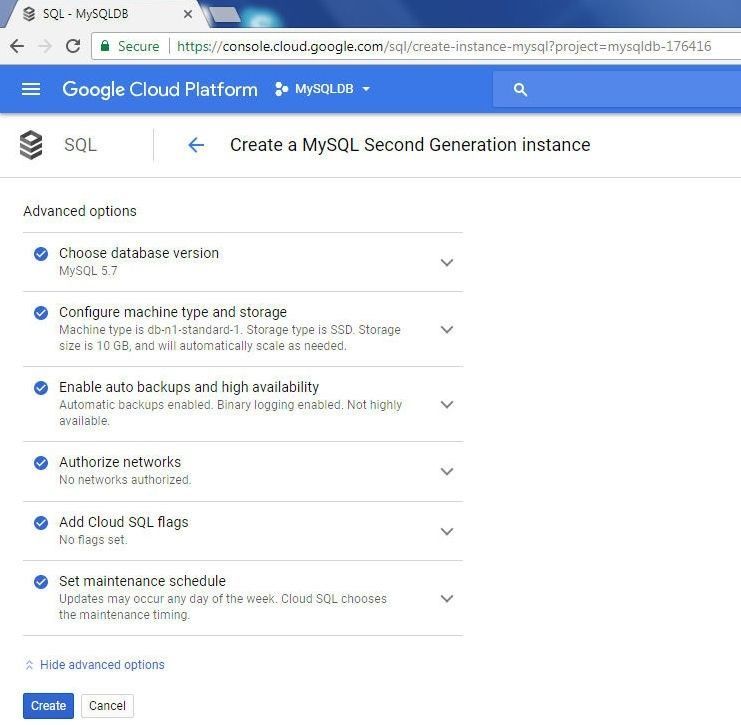Screen dimensions: 741x725
Task: Expand the auto backups and high availability chevron
Action: pyautogui.click(x=447, y=405)
